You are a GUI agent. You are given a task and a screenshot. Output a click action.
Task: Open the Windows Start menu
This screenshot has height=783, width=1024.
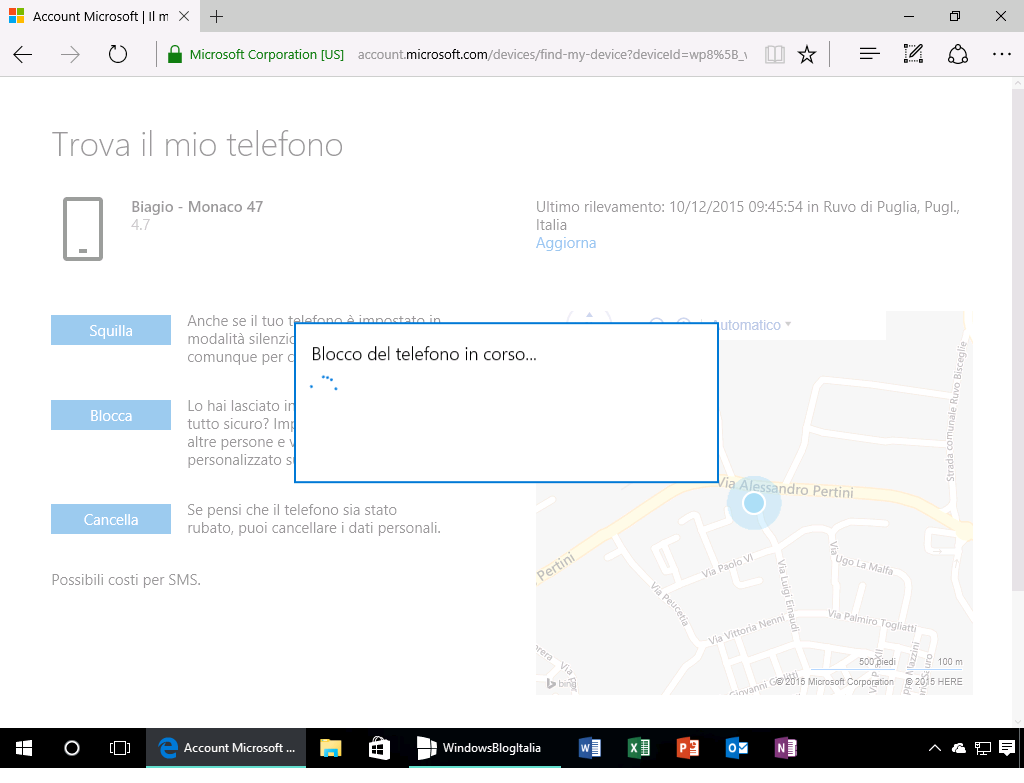[24, 748]
